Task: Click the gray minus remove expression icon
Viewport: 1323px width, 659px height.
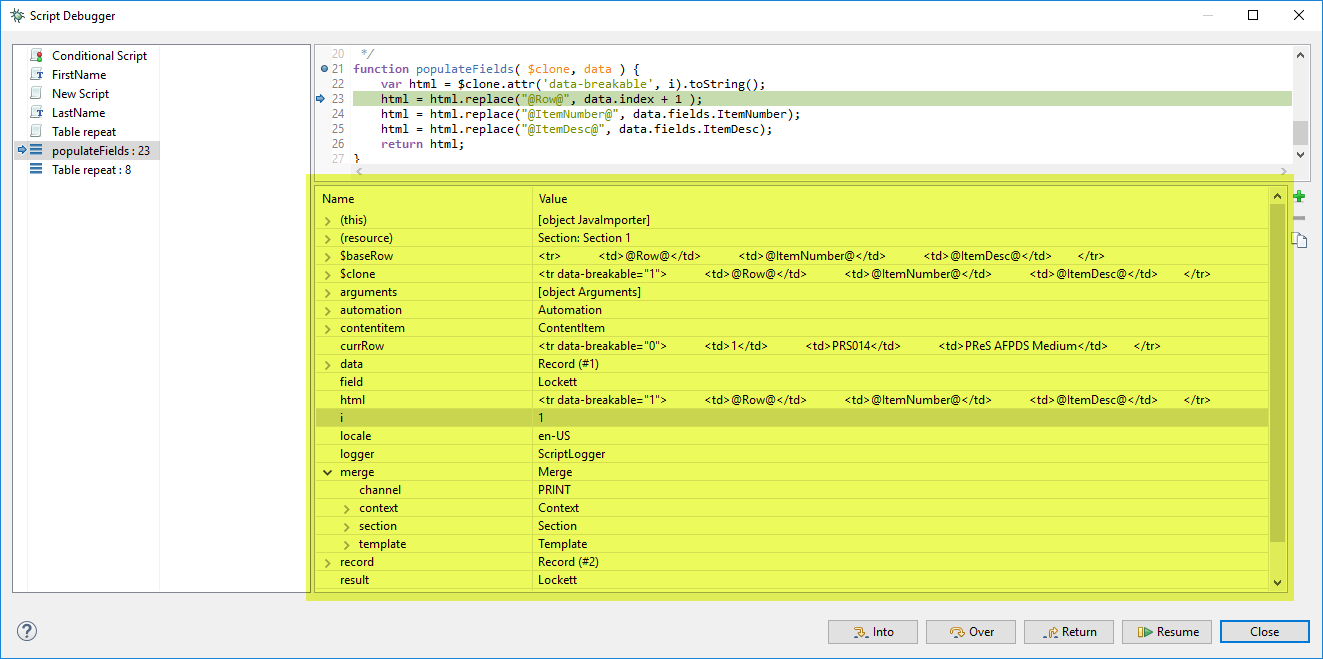Action: point(1298,218)
